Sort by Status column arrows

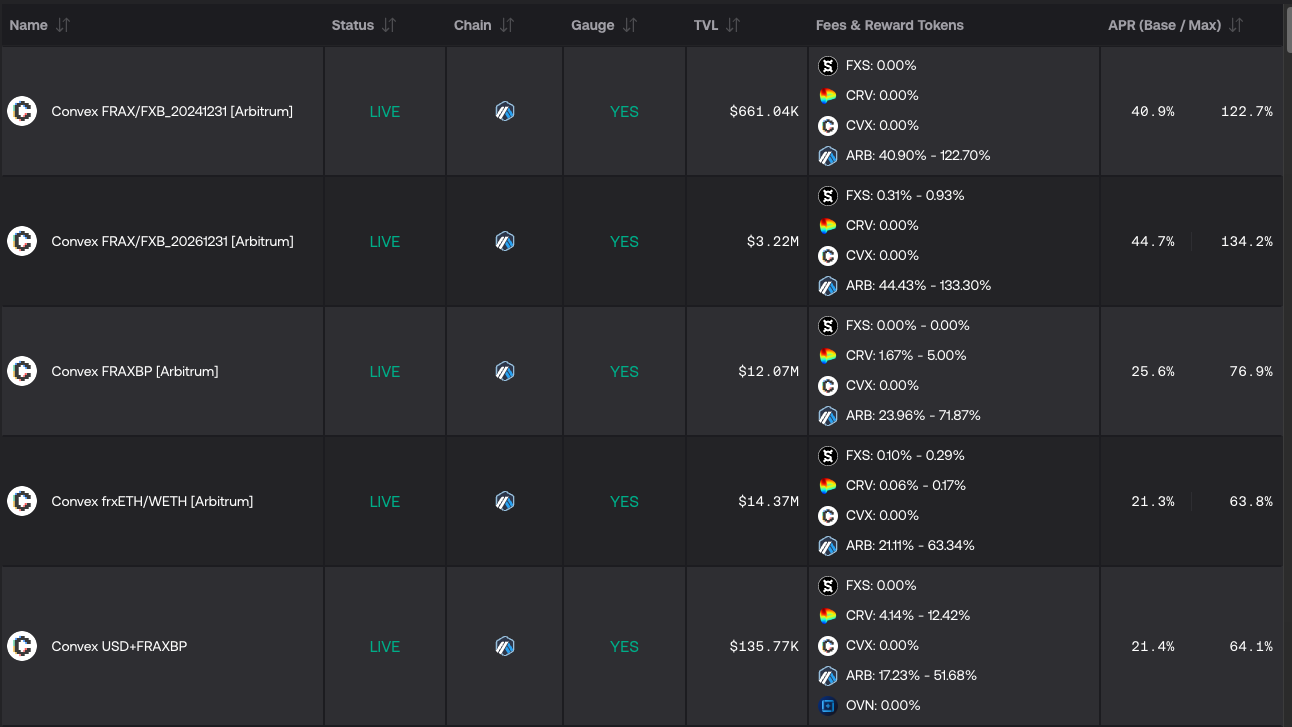click(x=389, y=25)
